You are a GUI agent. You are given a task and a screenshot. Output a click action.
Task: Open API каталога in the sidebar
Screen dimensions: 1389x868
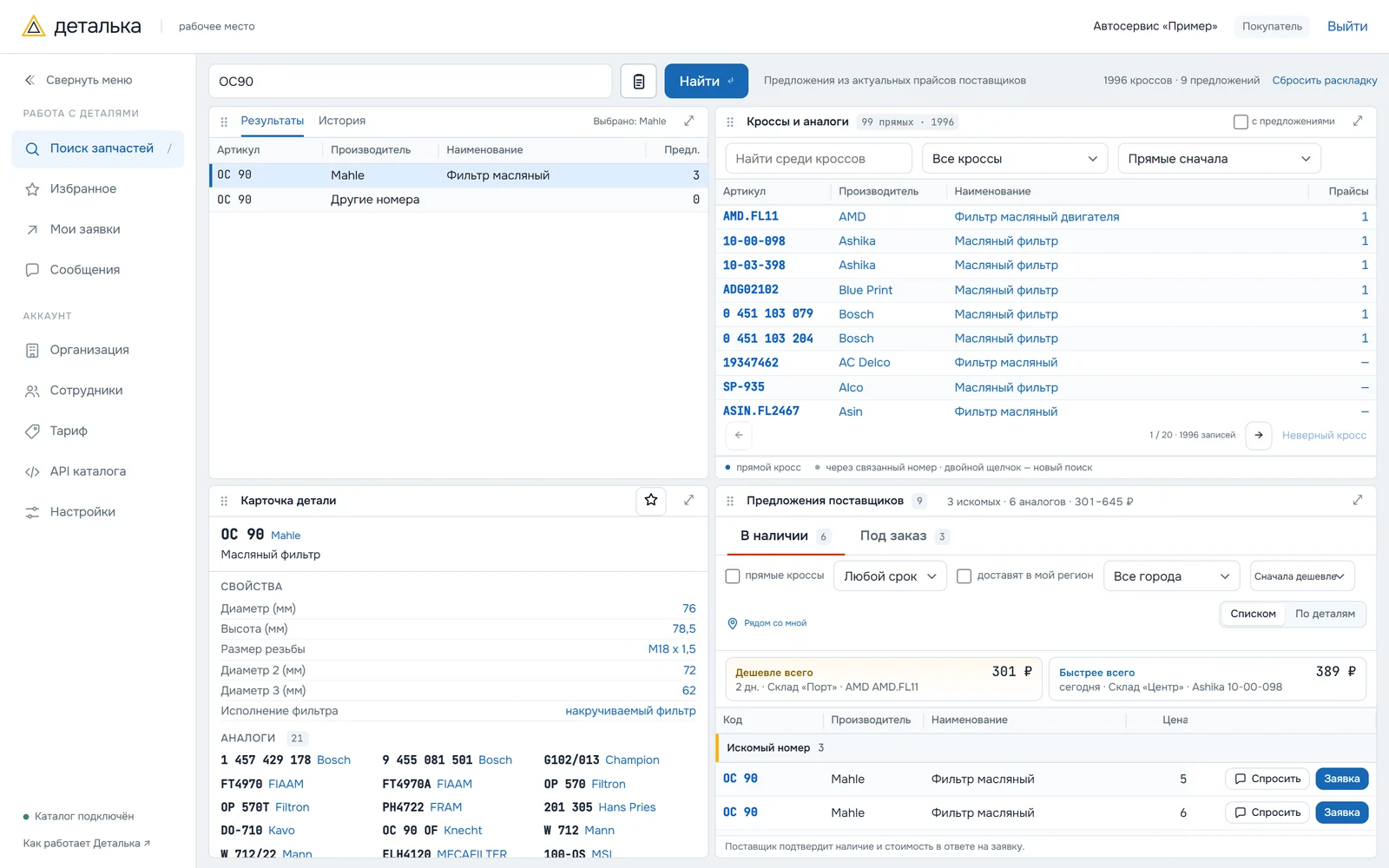point(98,471)
